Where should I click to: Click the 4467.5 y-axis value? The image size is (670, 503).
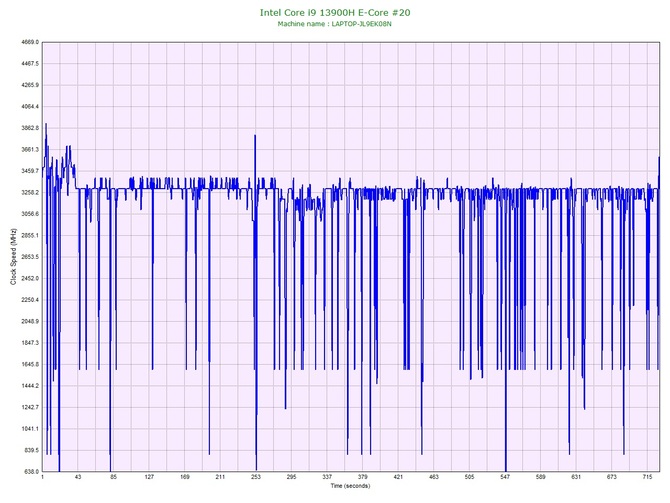pos(30,64)
